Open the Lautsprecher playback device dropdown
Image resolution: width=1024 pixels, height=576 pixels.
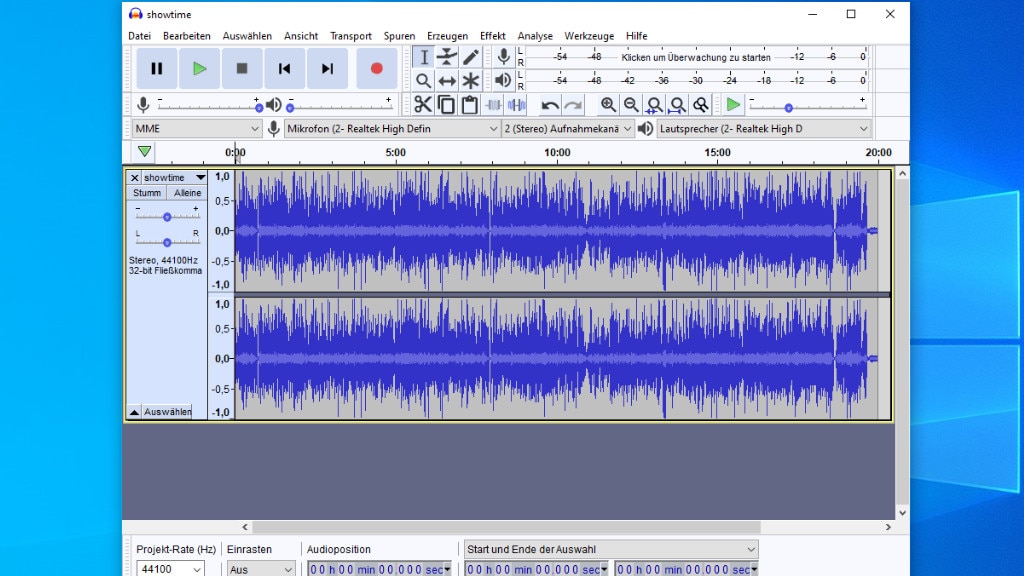763,129
